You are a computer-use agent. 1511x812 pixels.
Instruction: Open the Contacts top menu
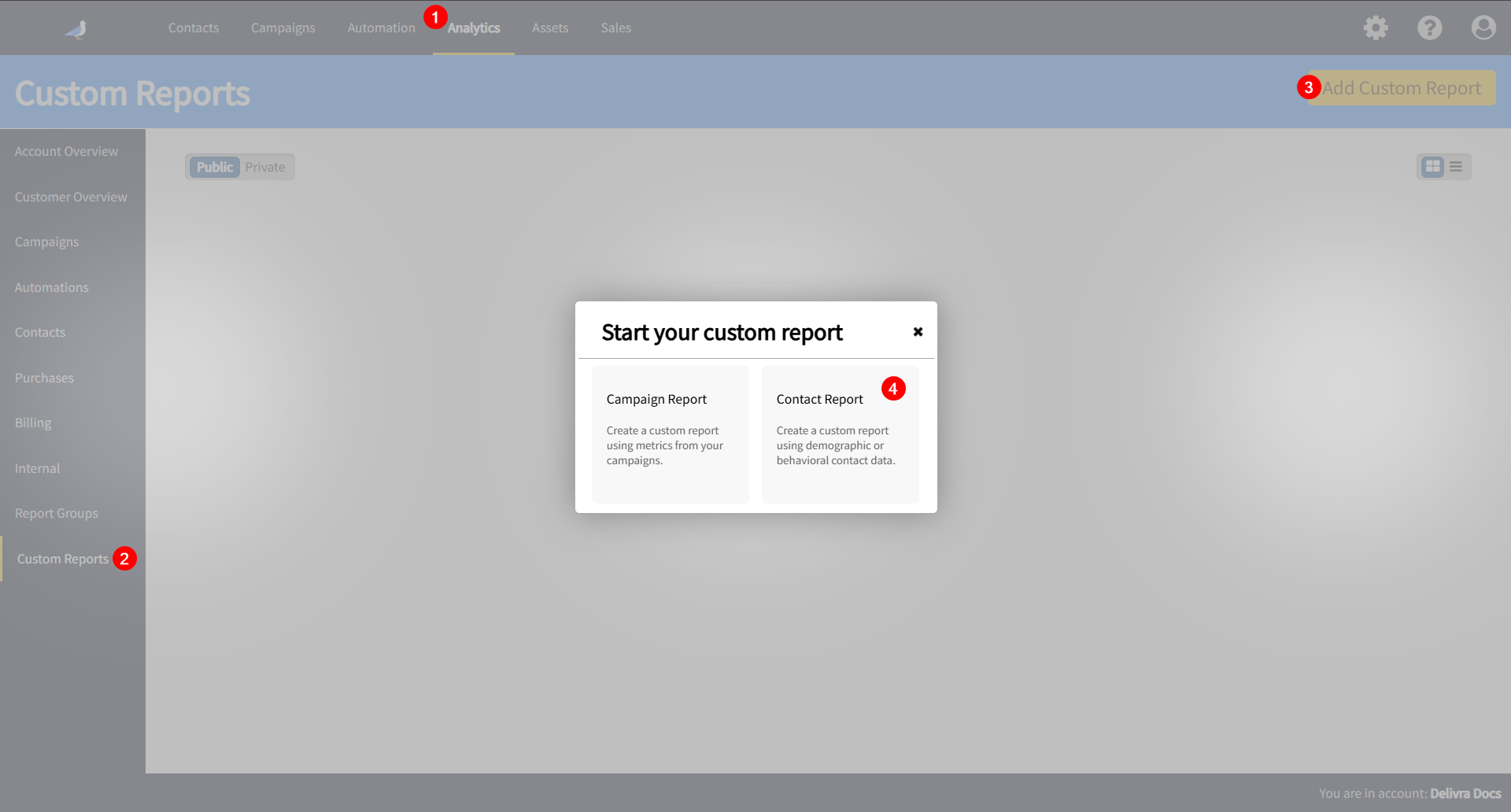point(194,28)
